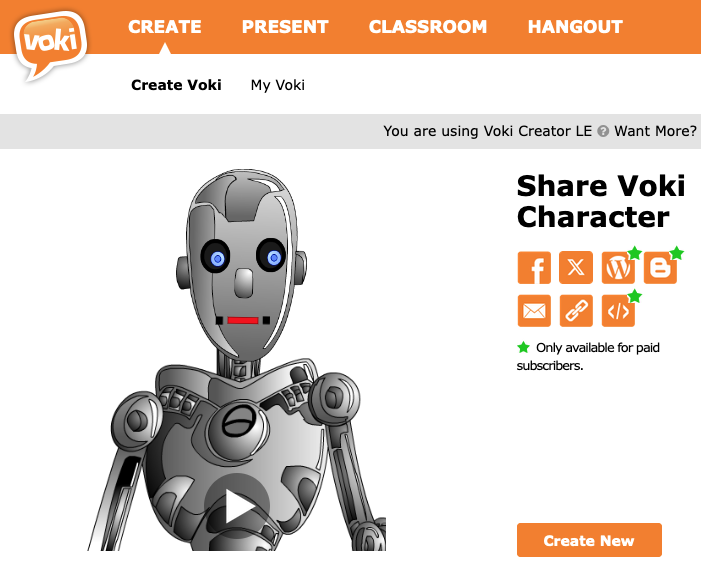The width and height of the screenshot is (701, 574).
Task: Share the Voki via email icon
Action: click(534, 311)
